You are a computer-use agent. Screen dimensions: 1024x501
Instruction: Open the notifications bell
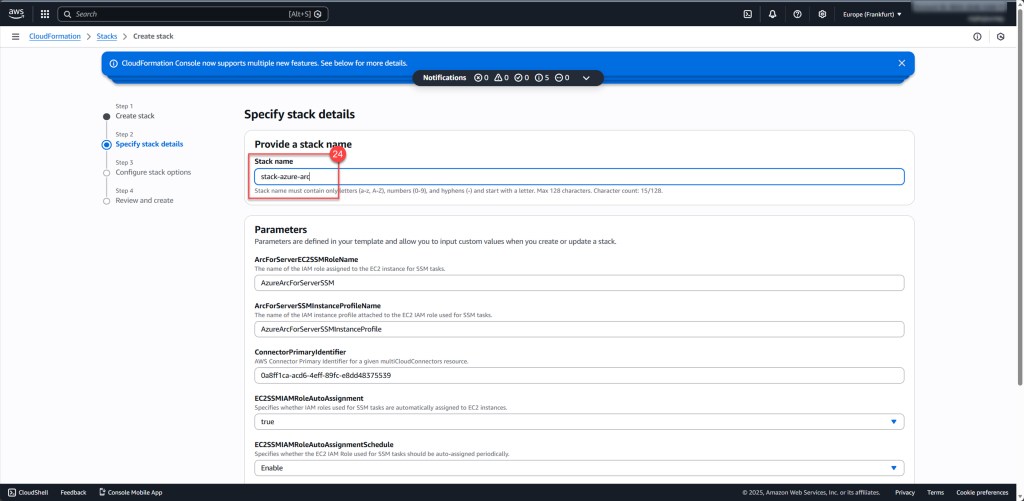(772, 14)
